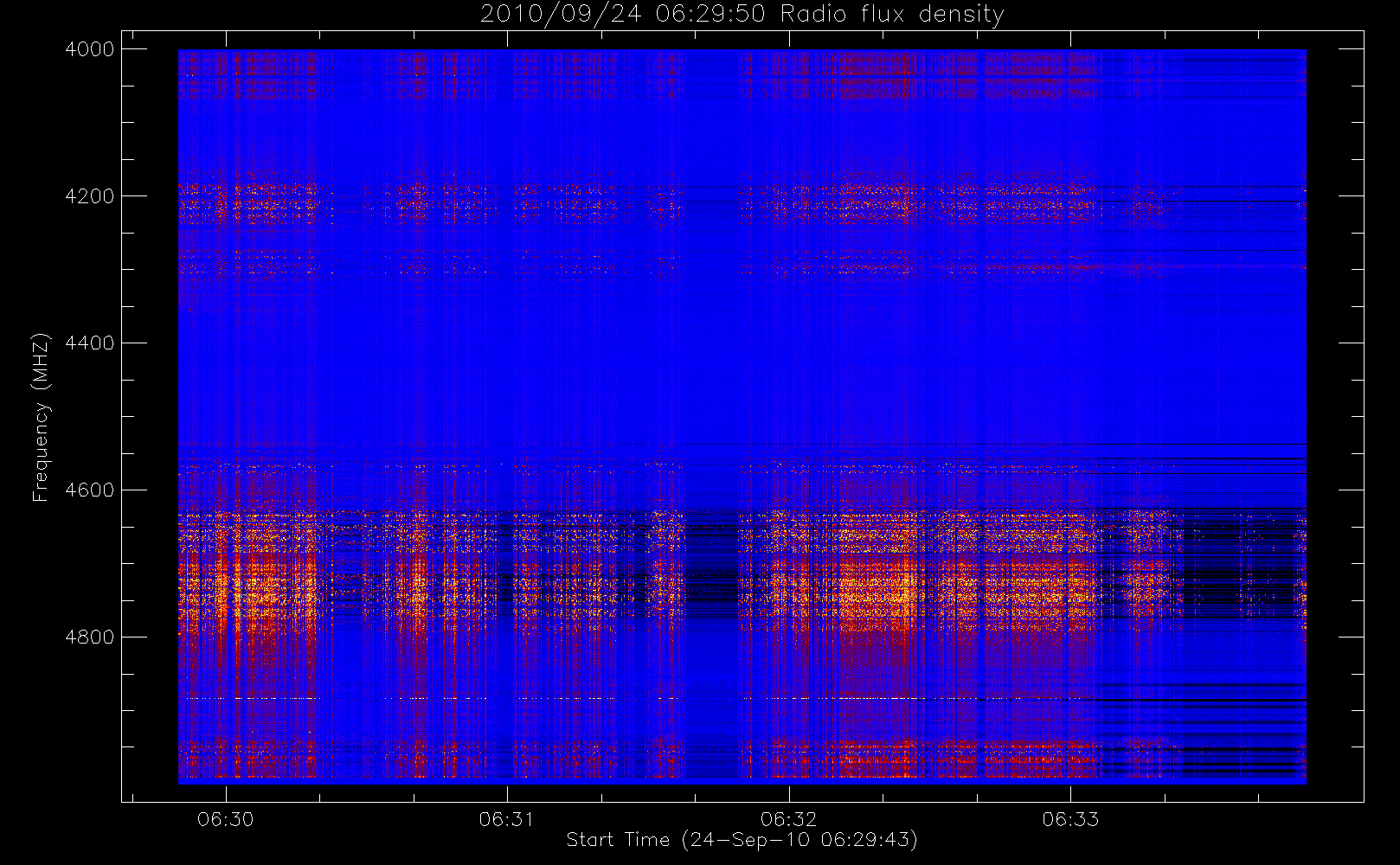This screenshot has height=865, width=1400.
Task: Click the 'Frequency (MHZ)' y-axis label
Action: [x=40, y=418]
